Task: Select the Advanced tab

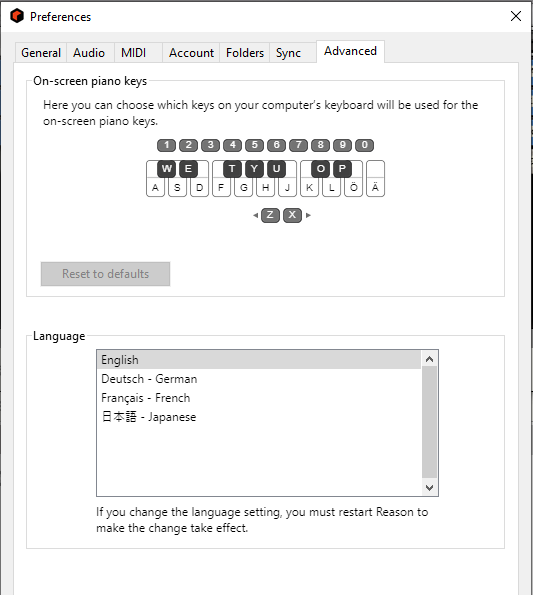Action: pyautogui.click(x=351, y=51)
